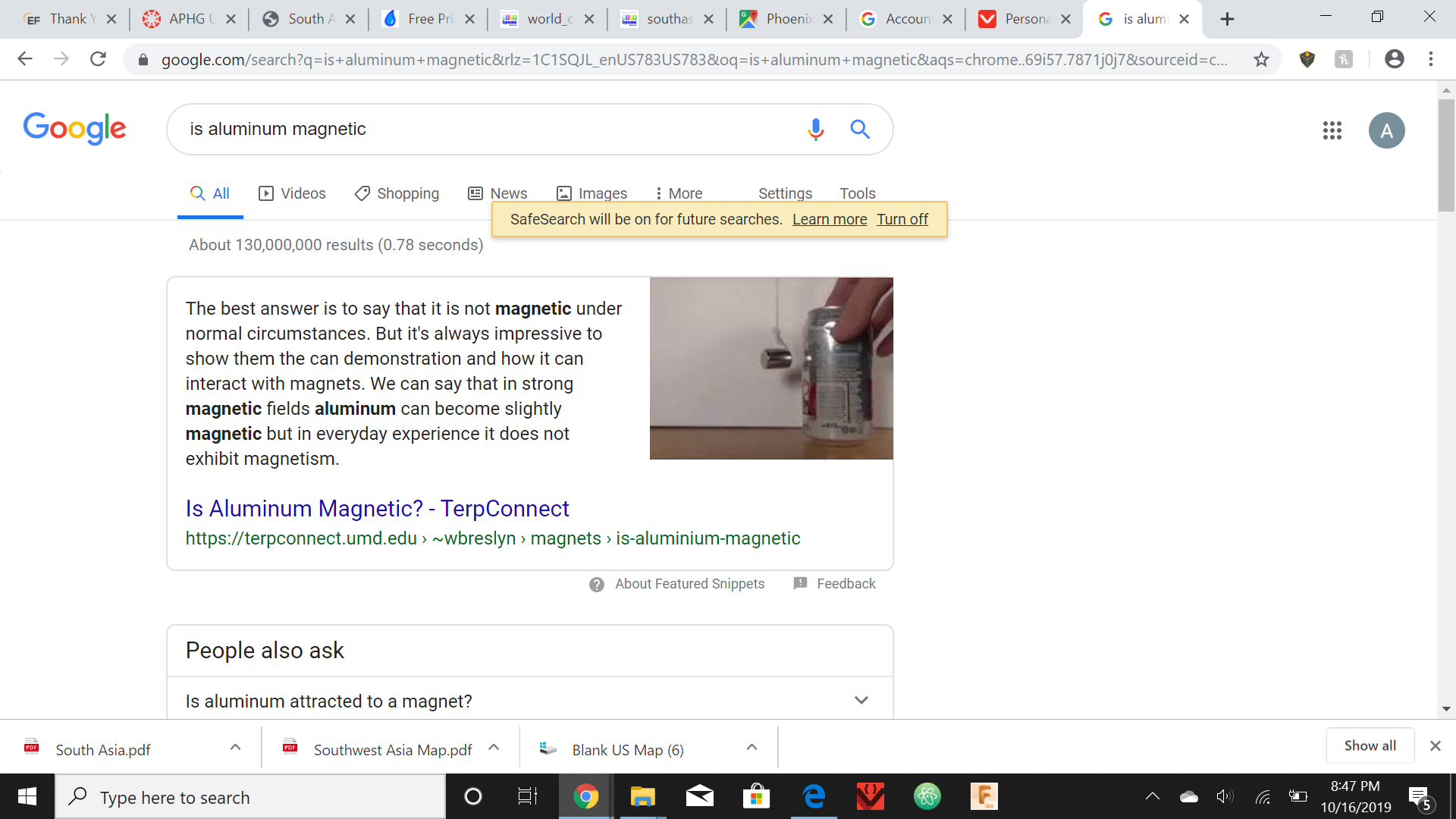Switch to Videos results
The width and height of the screenshot is (1456, 819).
point(292,193)
